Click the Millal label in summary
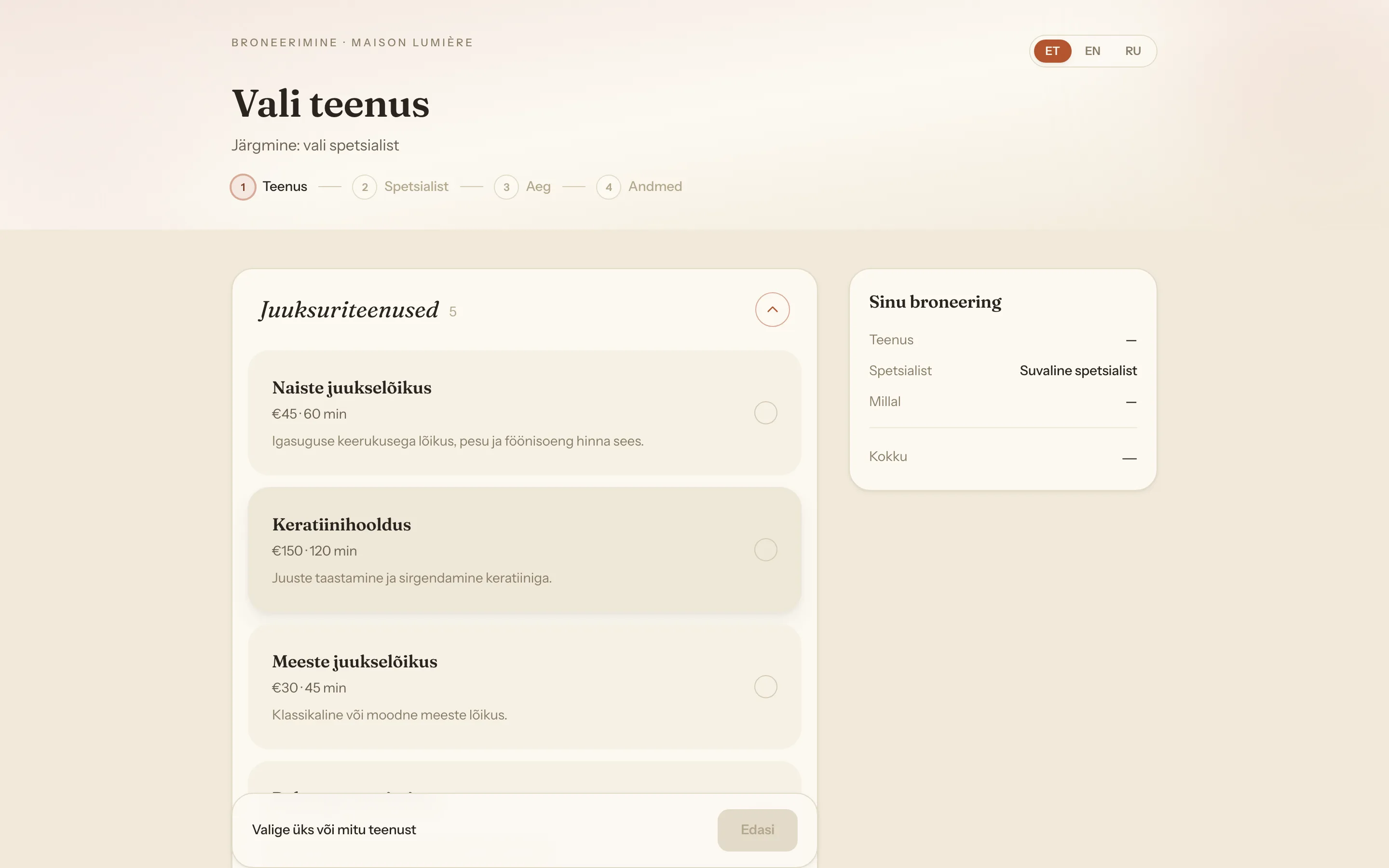 coord(885,401)
